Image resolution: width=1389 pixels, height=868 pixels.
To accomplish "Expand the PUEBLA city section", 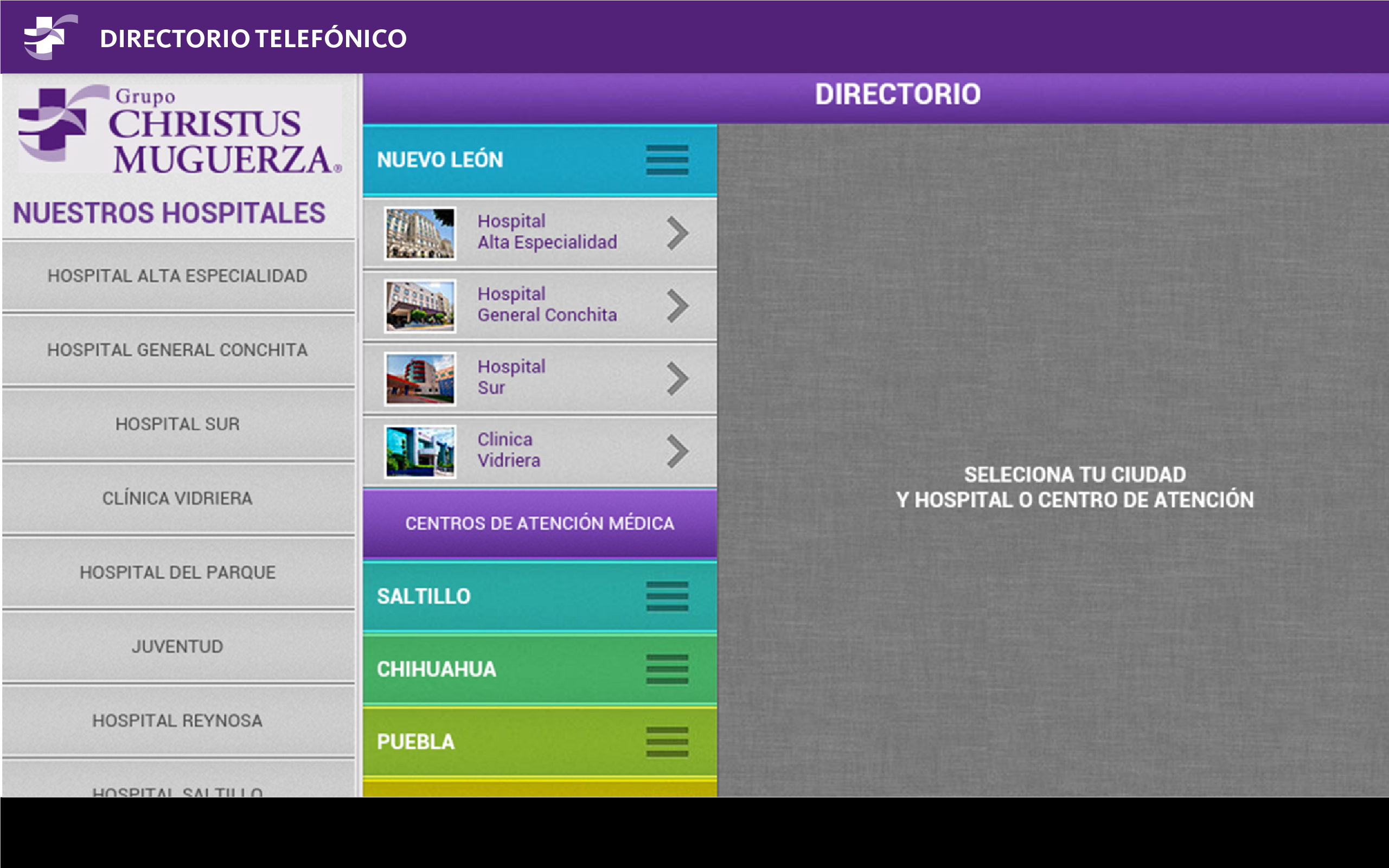I will [x=416, y=742].
